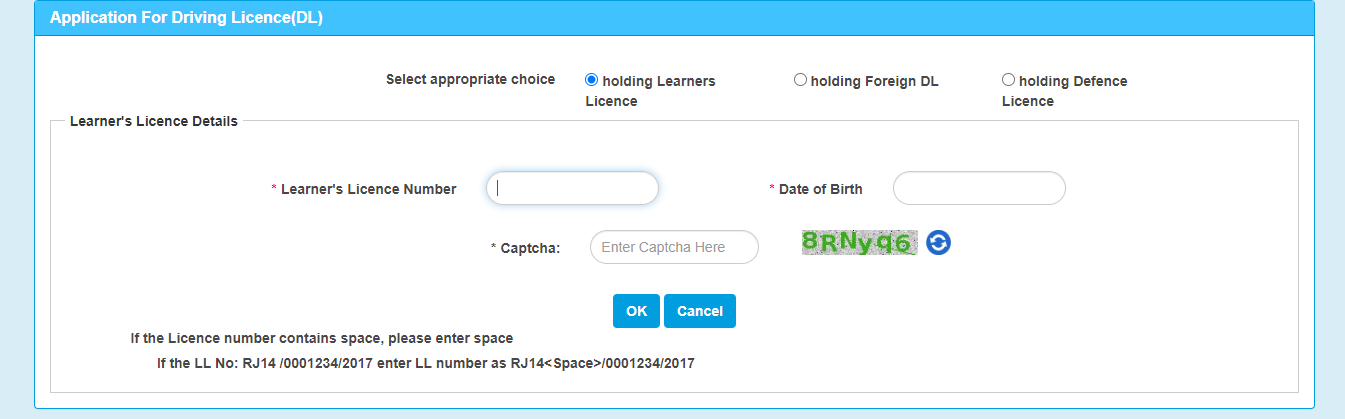Focus the Enter Captcha Here box

(674, 247)
